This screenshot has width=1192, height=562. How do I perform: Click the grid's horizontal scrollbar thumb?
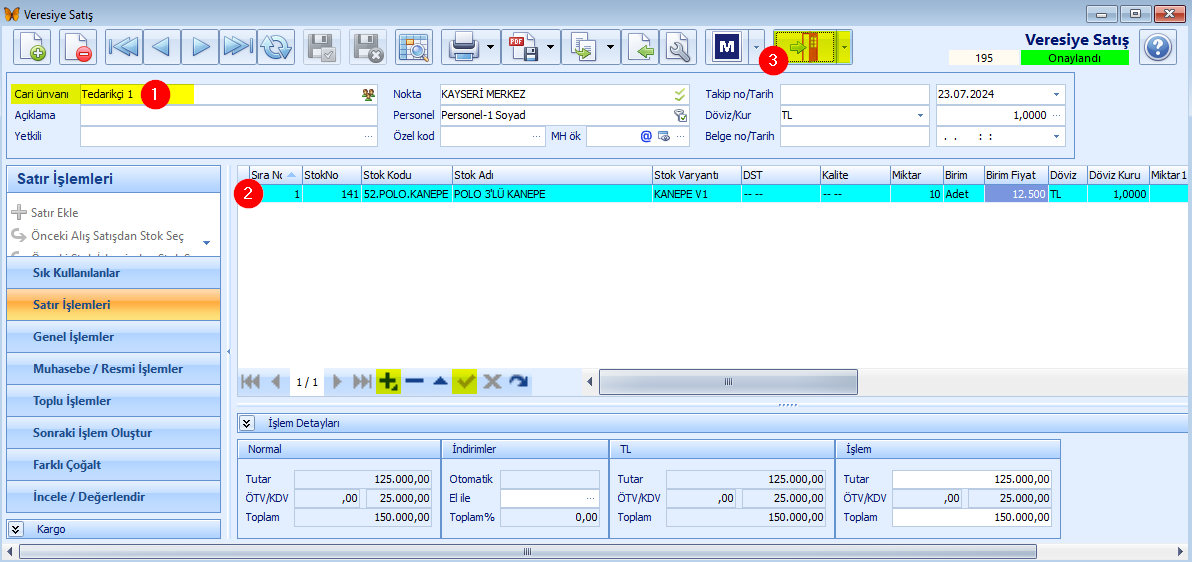(x=728, y=382)
